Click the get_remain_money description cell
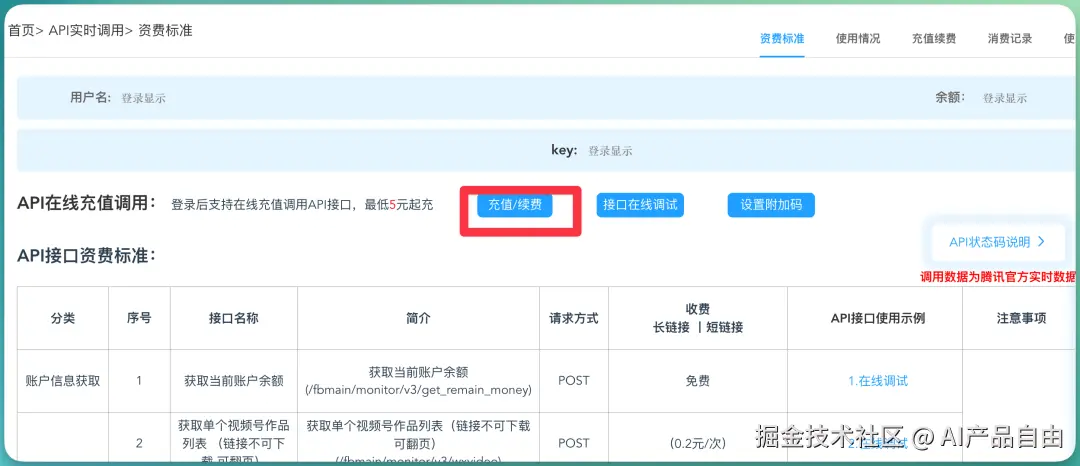 (x=418, y=381)
